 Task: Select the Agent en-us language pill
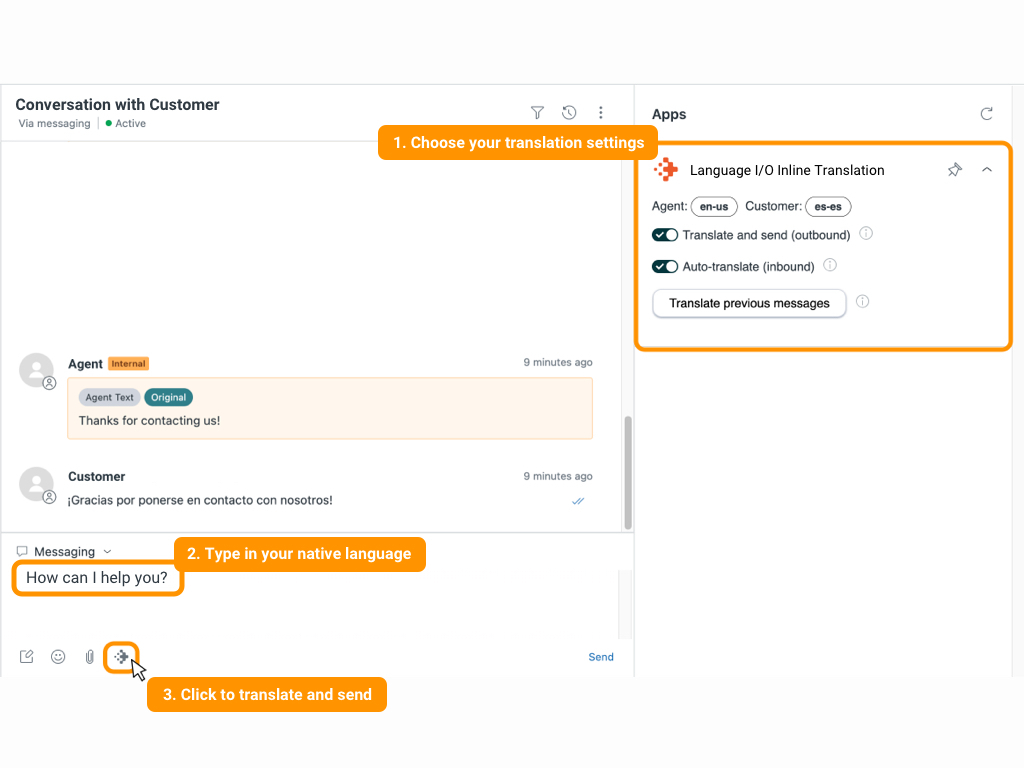(714, 206)
